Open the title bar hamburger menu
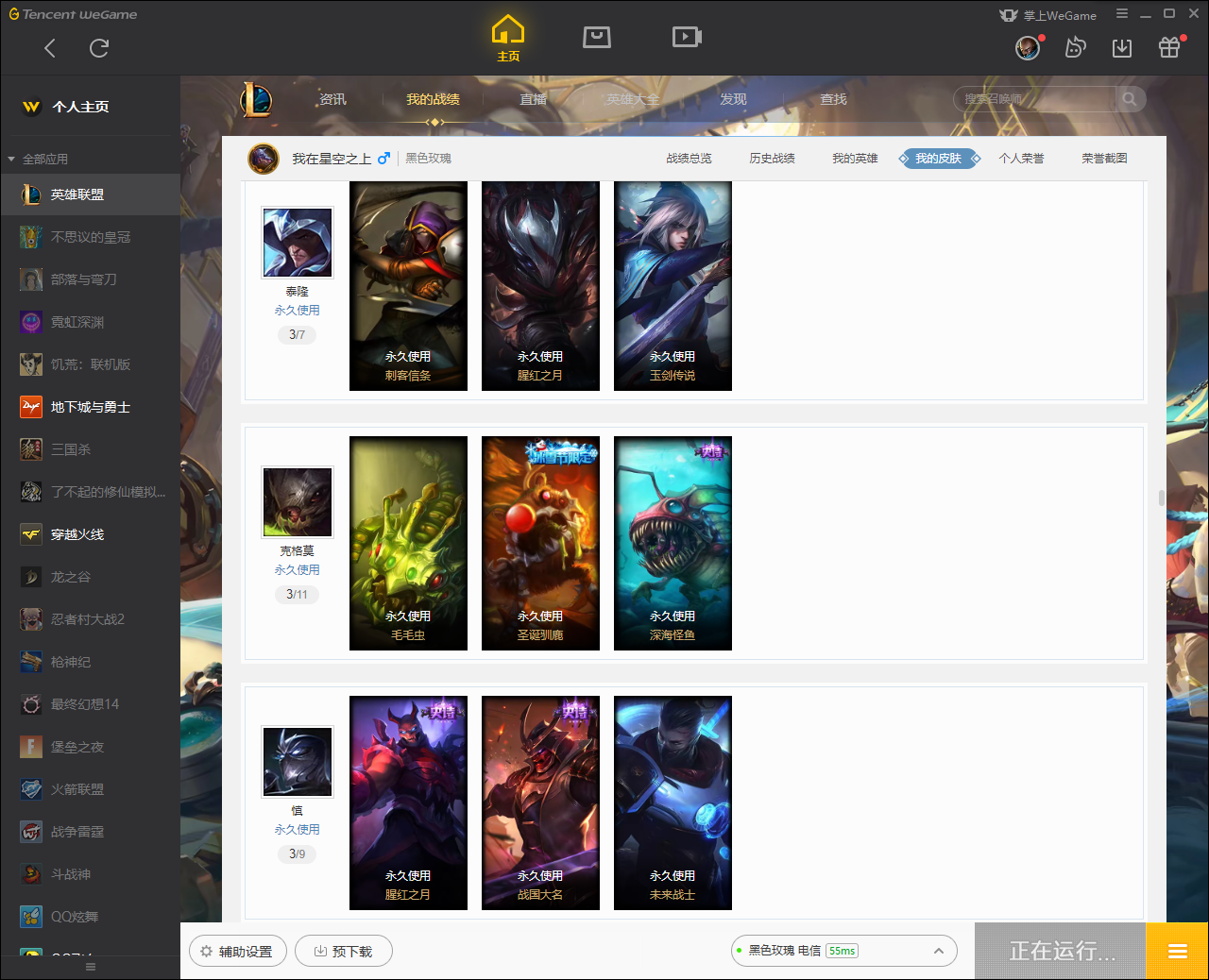The image size is (1209, 980). click(x=1122, y=13)
